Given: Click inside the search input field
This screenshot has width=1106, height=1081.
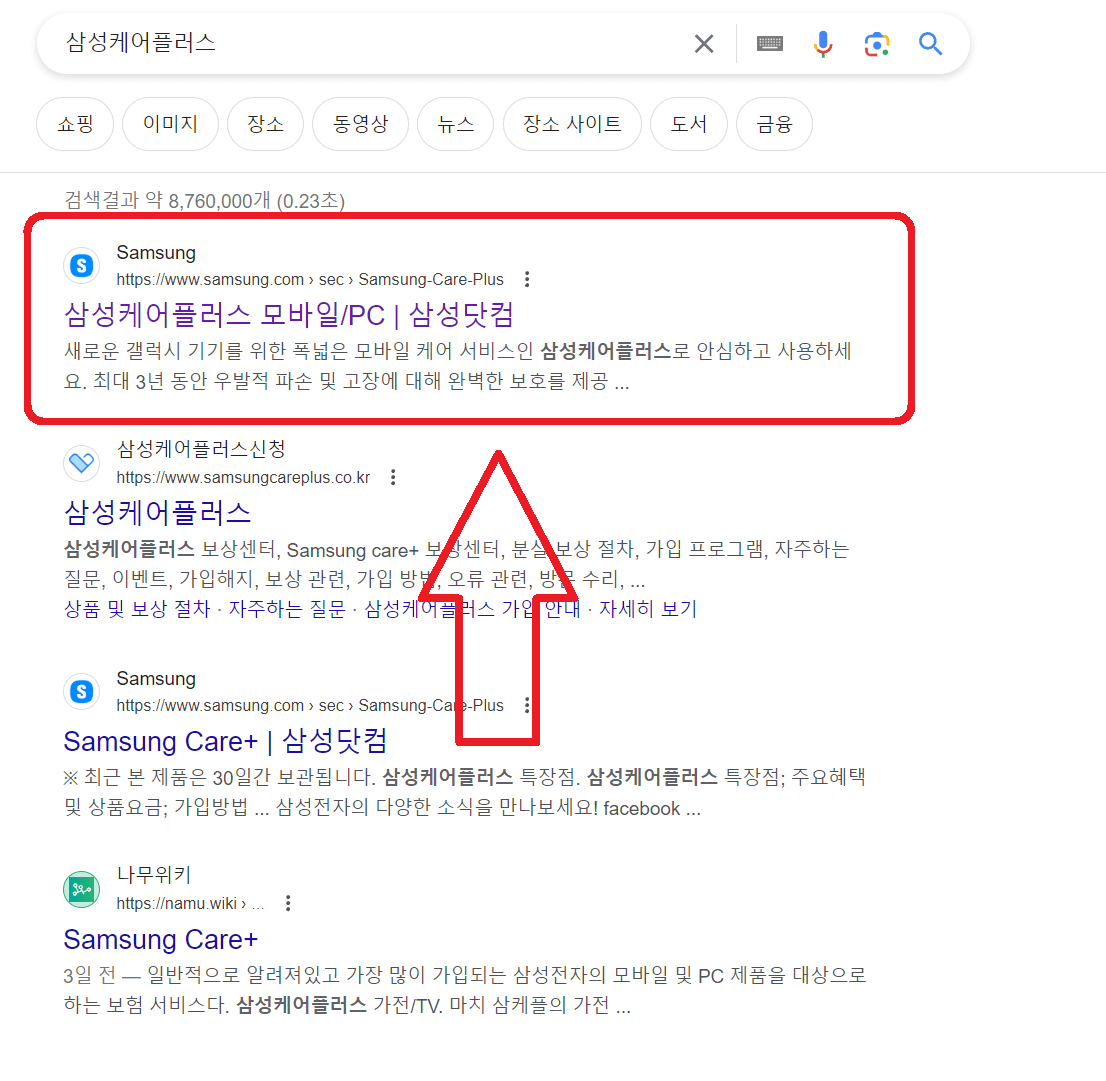Looking at the screenshot, I should coord(300,43).
